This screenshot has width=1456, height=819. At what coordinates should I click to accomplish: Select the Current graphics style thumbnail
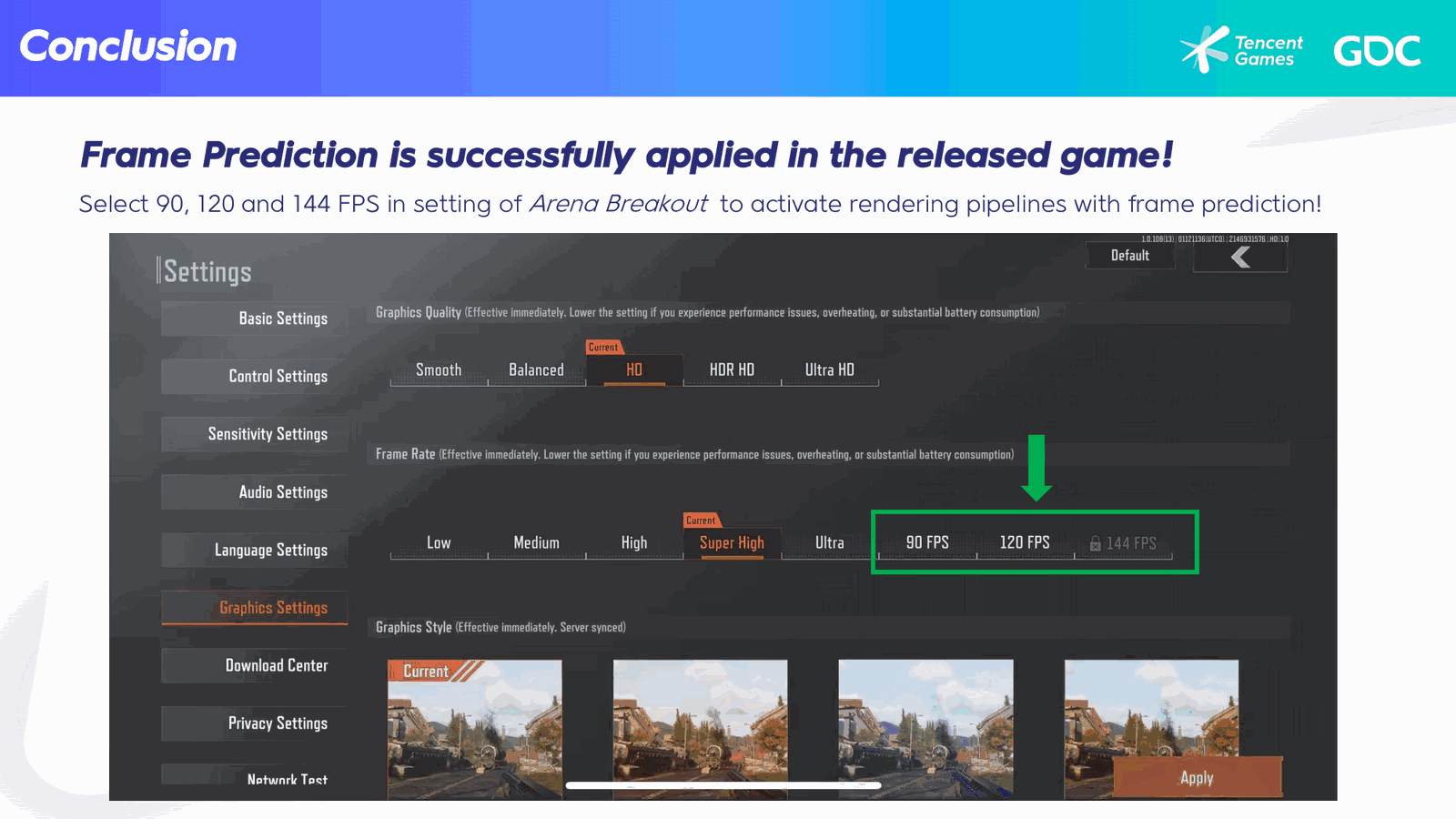475,730
